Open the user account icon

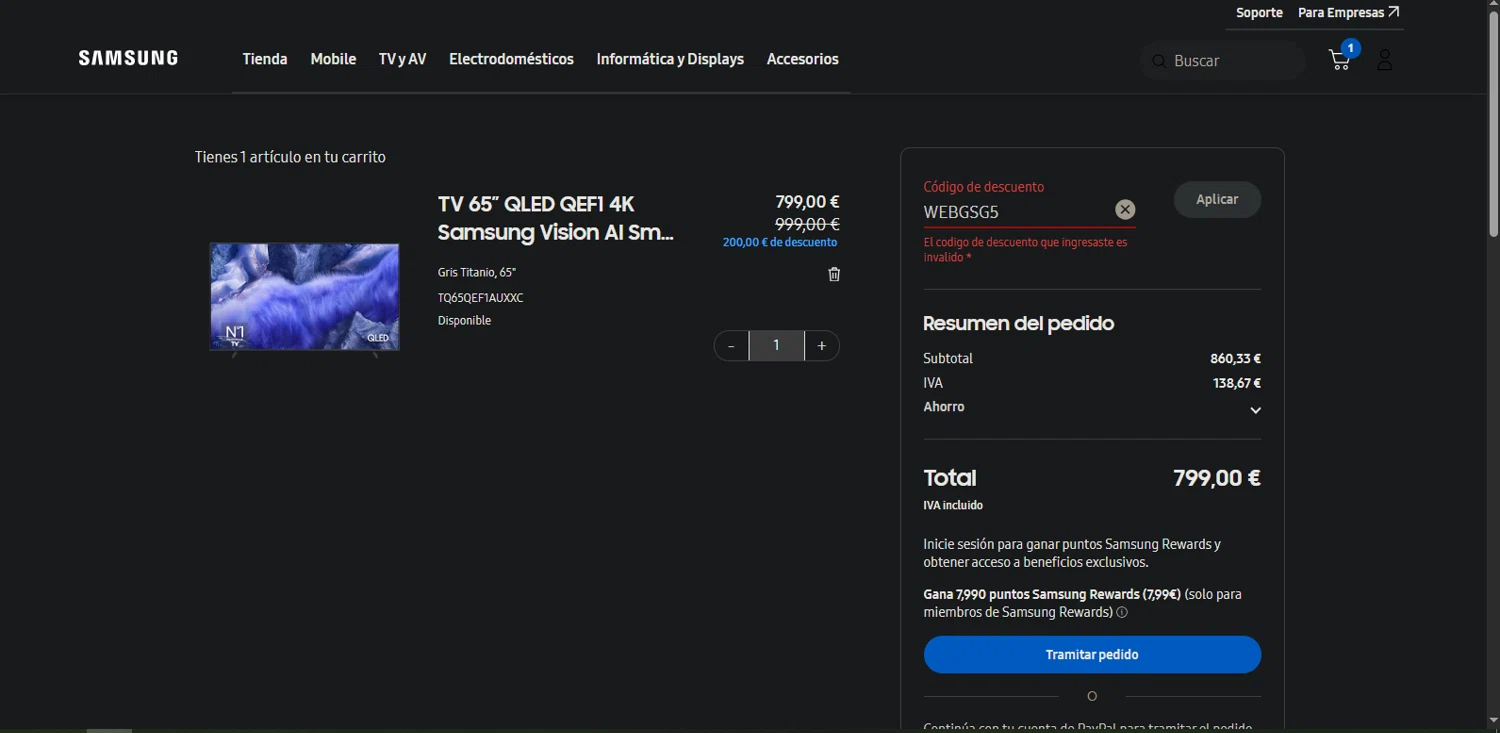point(1384,60)
